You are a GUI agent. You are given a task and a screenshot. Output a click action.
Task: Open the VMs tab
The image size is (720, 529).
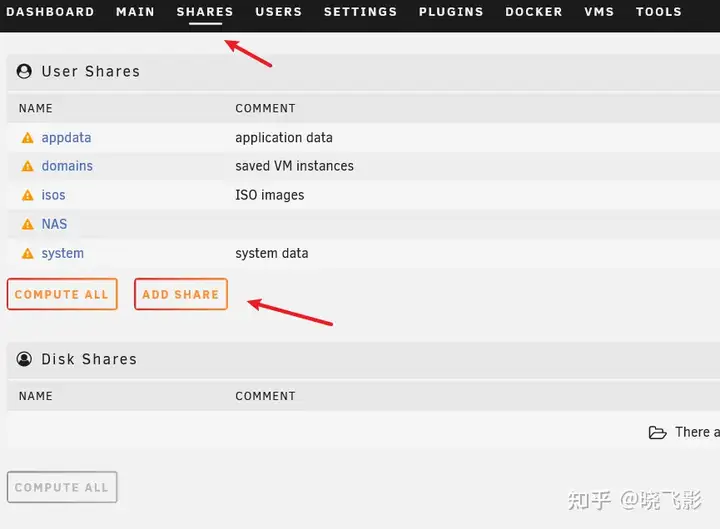[599, 12]
